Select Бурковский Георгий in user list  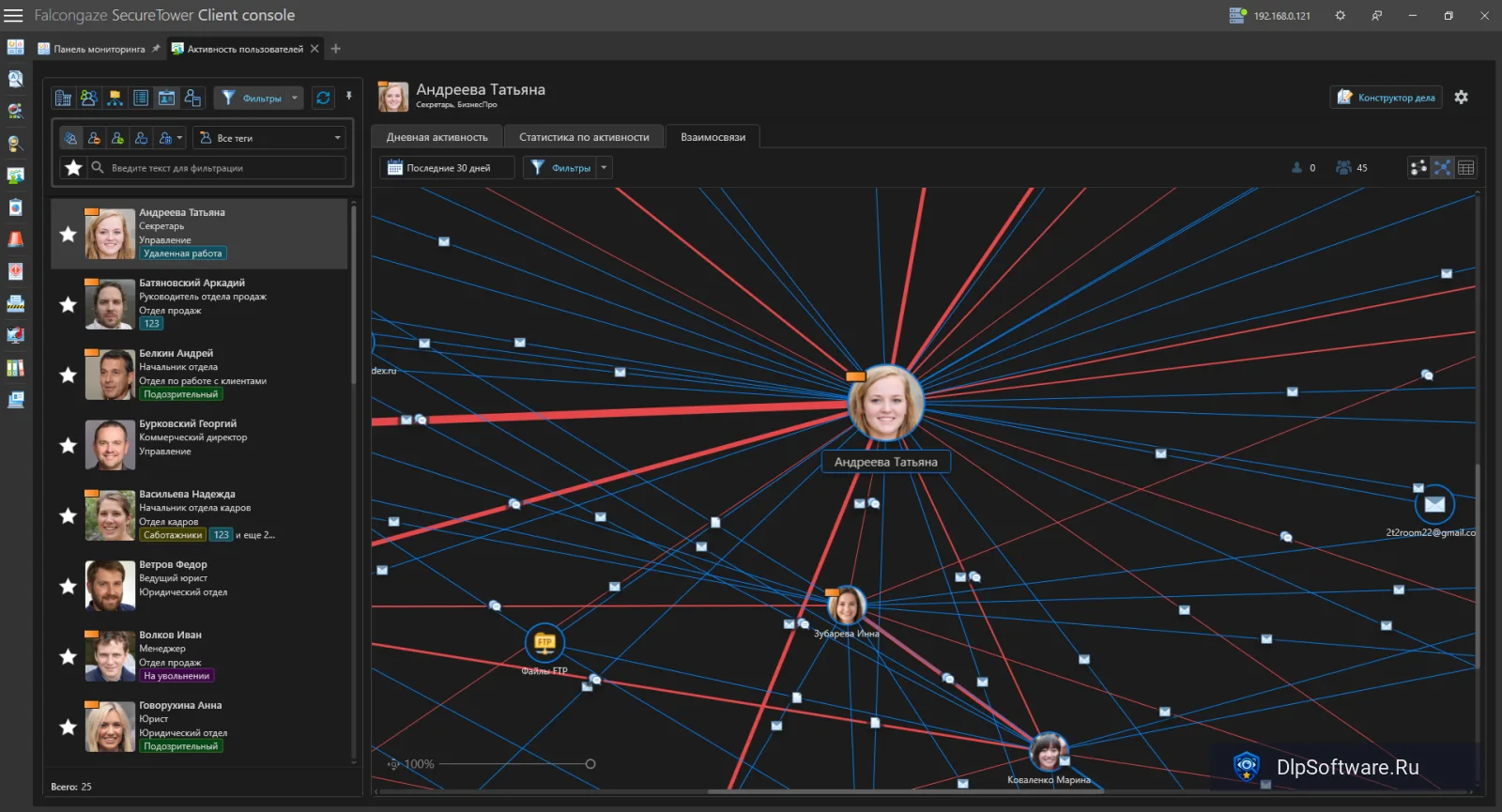(199, 445)
